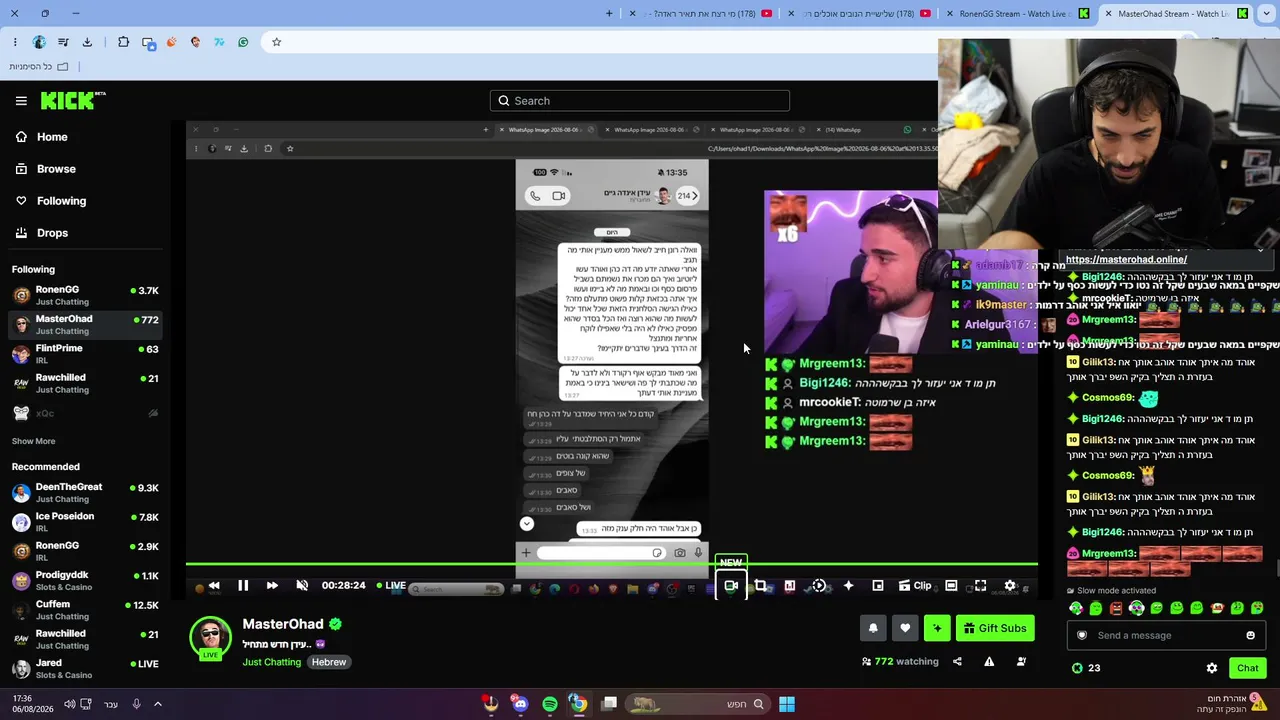1280x720 pixels.
Task: Click the green sparkle subscribe button
Action: pos(937,628)
